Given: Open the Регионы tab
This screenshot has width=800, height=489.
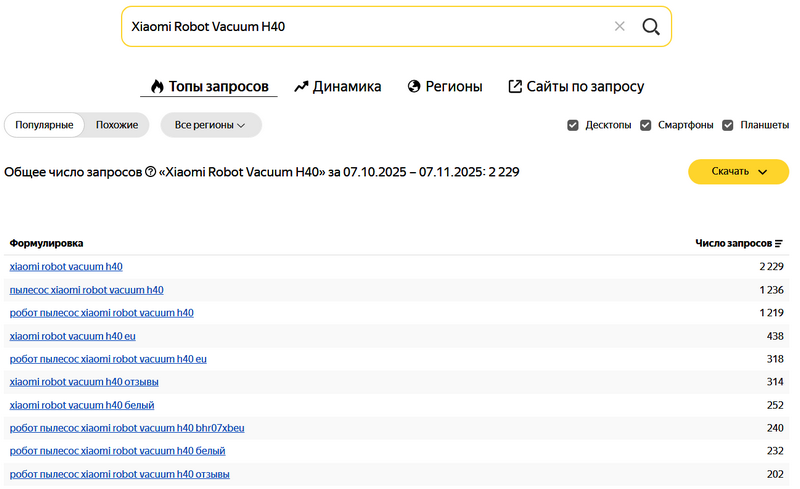Looking at the screenshot, I should tap(445, 87).
